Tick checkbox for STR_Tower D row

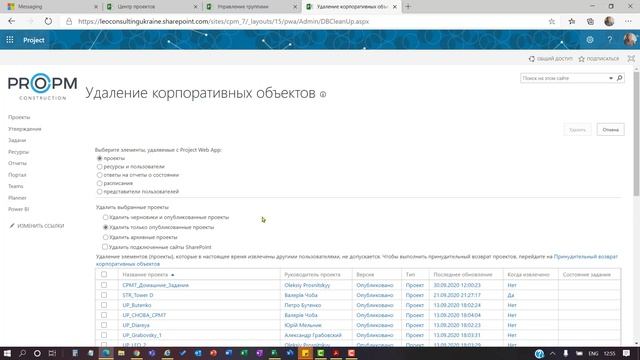coord(104,295)
